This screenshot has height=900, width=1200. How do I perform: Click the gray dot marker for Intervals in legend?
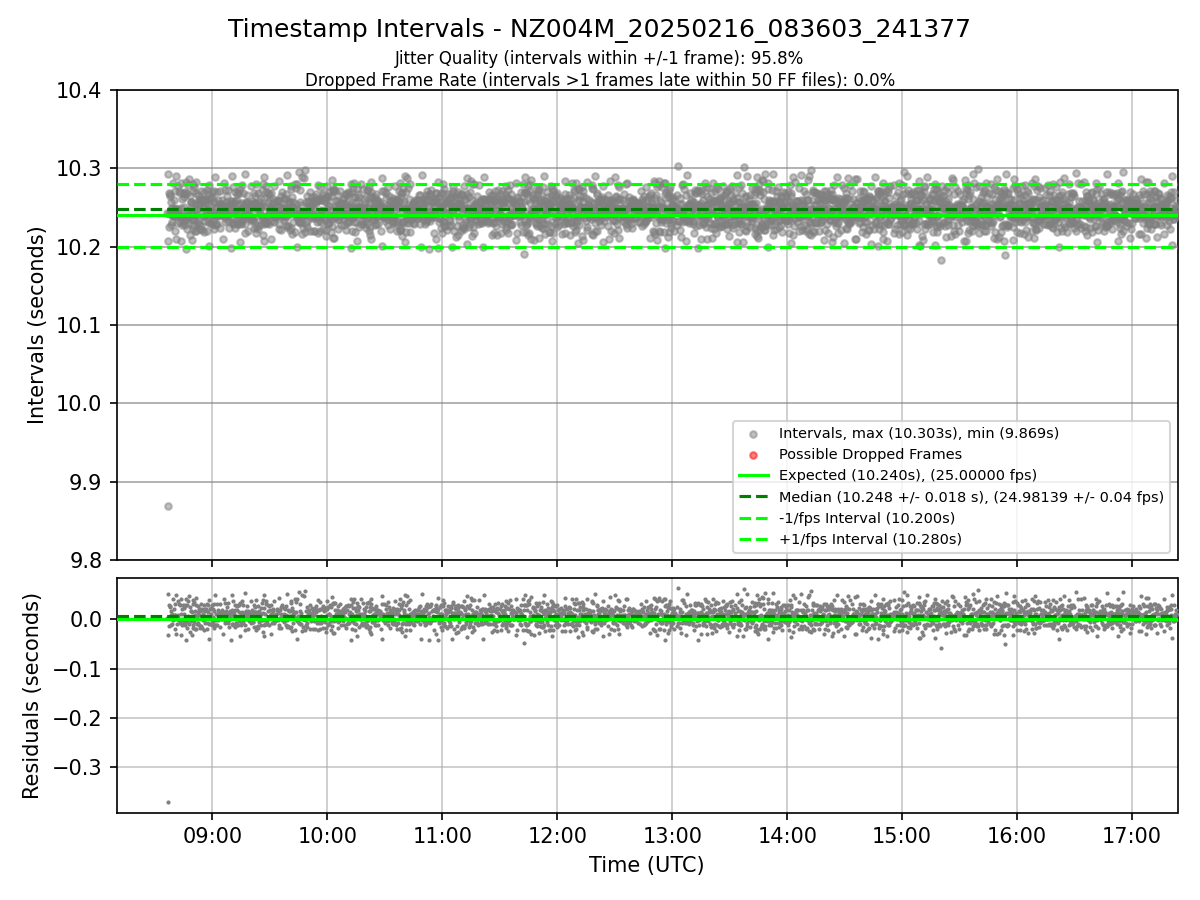click(754, 434)
